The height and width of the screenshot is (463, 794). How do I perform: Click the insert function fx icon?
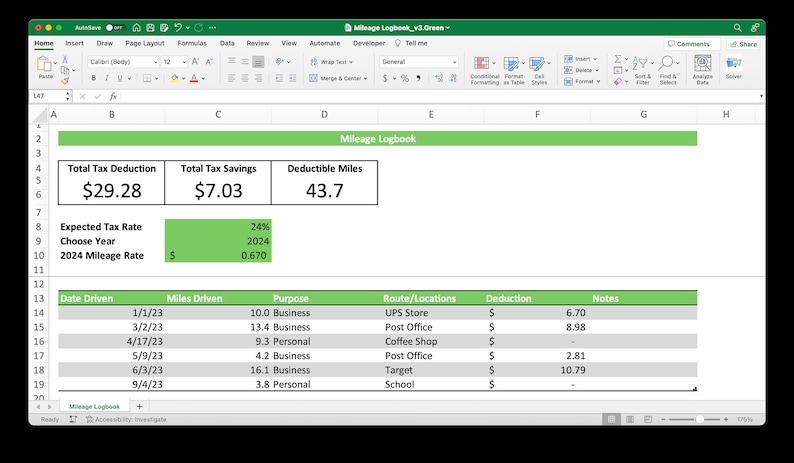click(x=113, y=96)
